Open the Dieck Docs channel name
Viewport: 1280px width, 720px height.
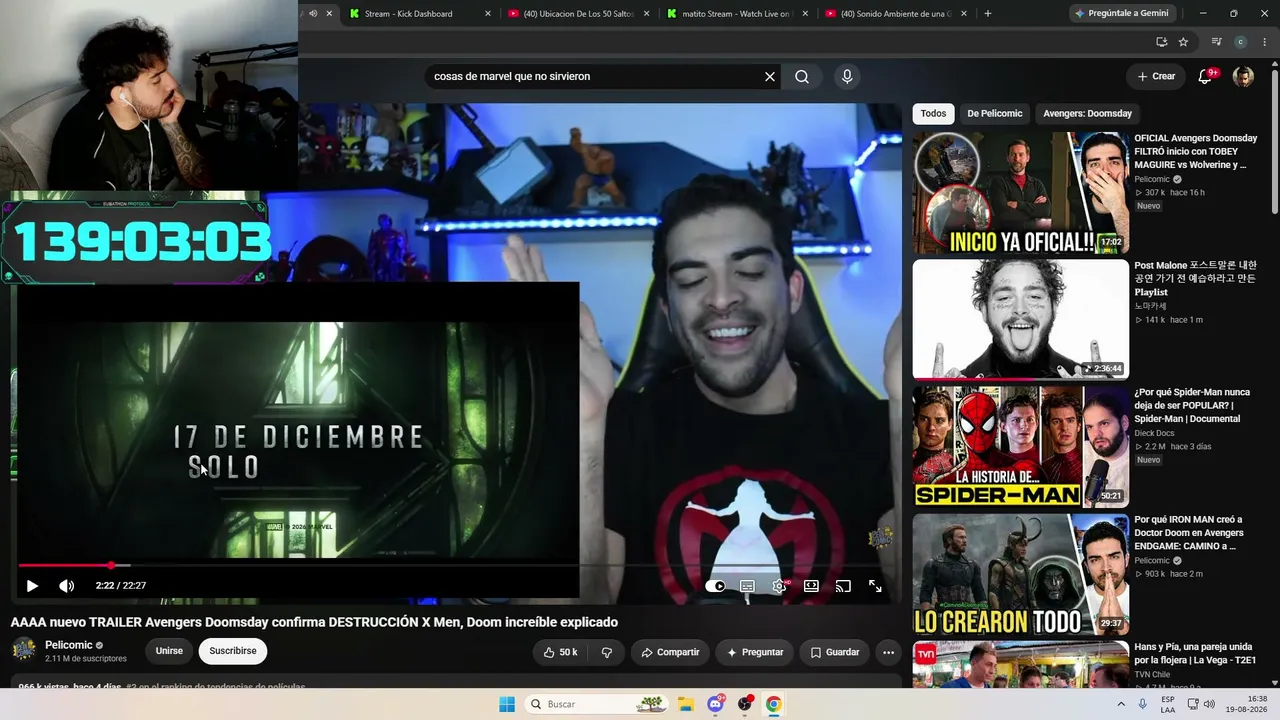(1154, 433)
